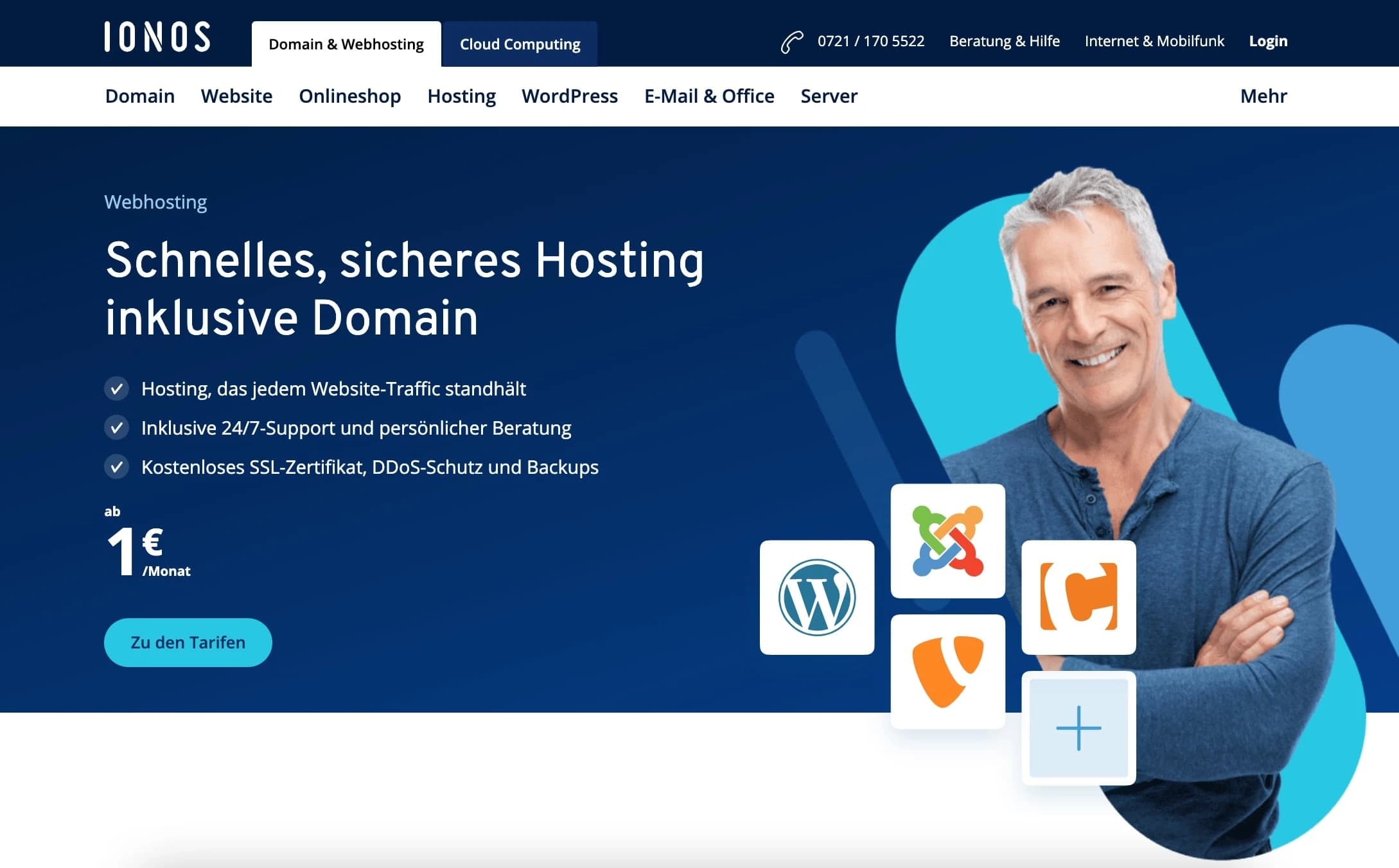Viewport: 1399px width, 868px height.
Task: Select the Domain & Webhosting tab
Action: pos(346,44)
